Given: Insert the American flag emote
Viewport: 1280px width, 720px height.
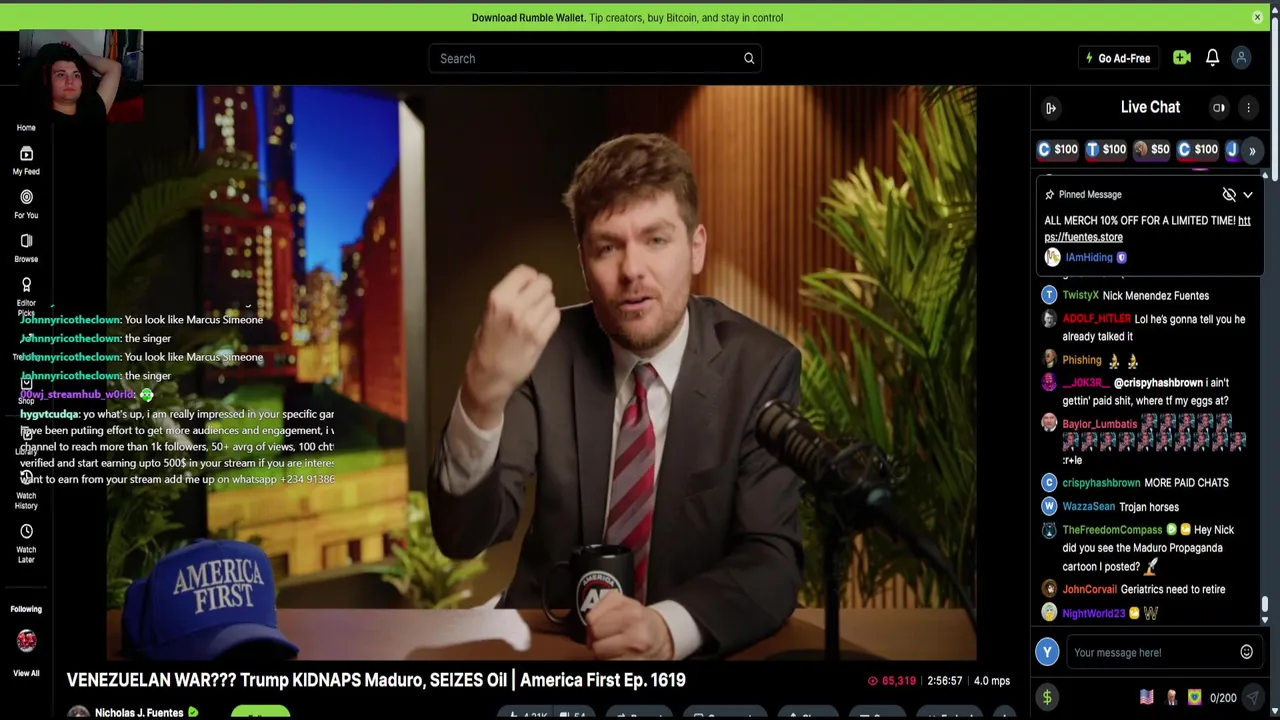Looking at the screenshot, I should click(1147, 697).
